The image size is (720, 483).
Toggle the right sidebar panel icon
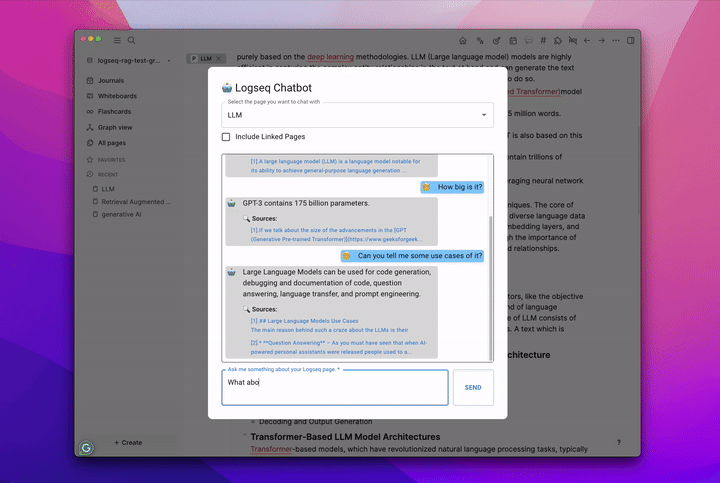631,40
